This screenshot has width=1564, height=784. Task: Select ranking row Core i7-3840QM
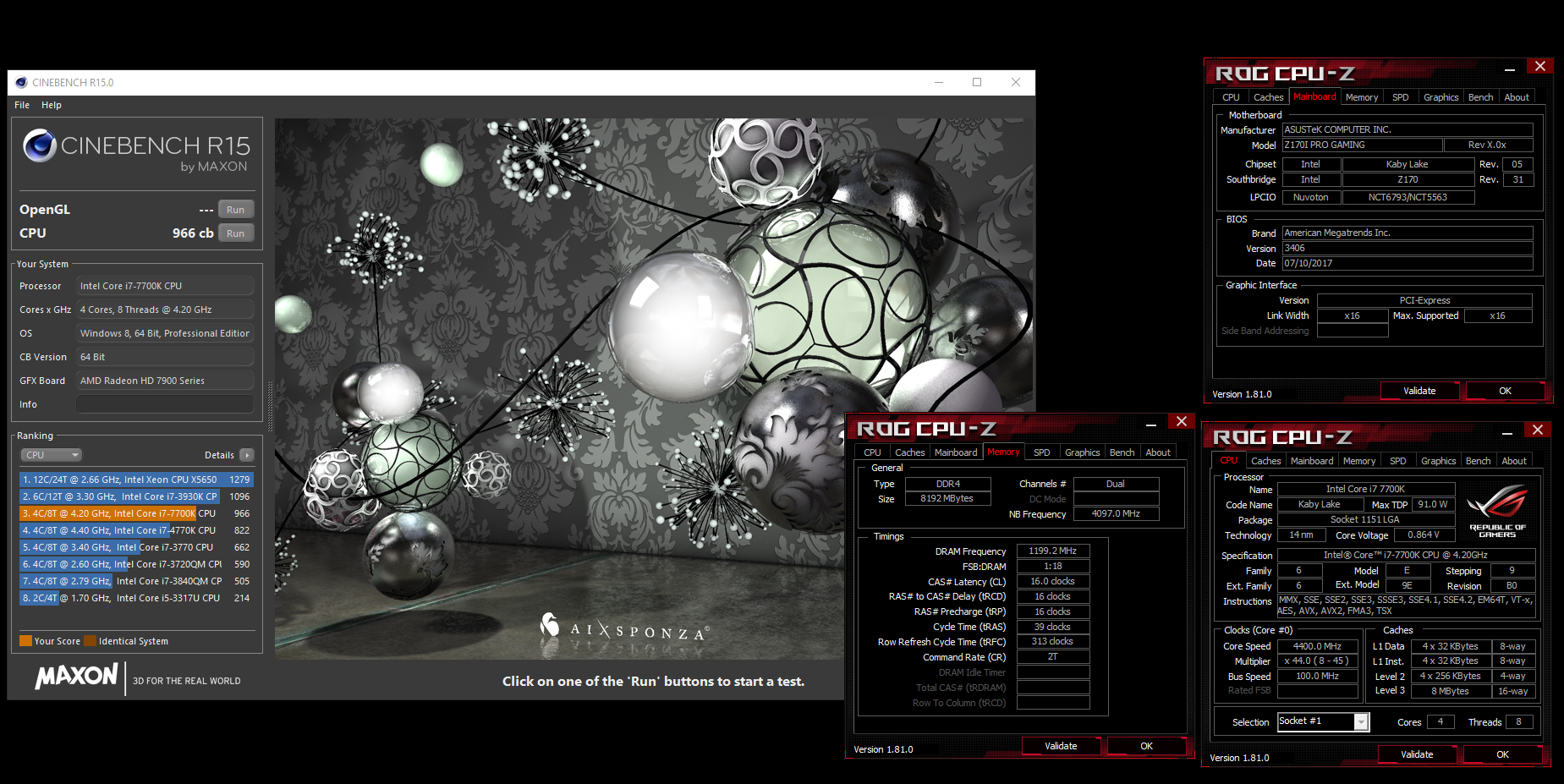coord(136,581)
